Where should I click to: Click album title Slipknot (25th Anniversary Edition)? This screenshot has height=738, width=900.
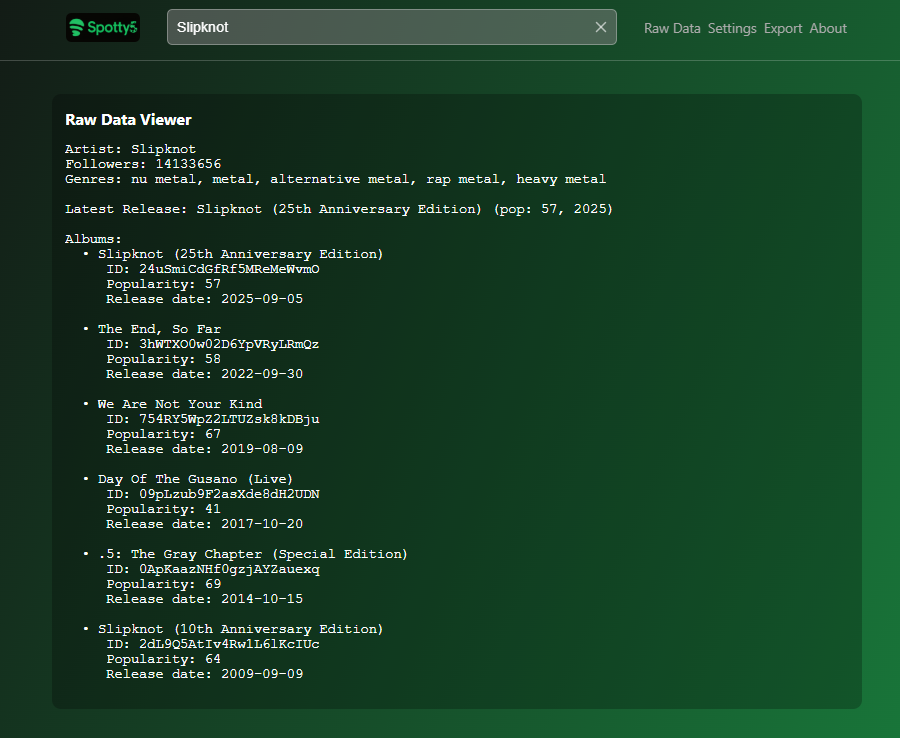coord(240,254)
